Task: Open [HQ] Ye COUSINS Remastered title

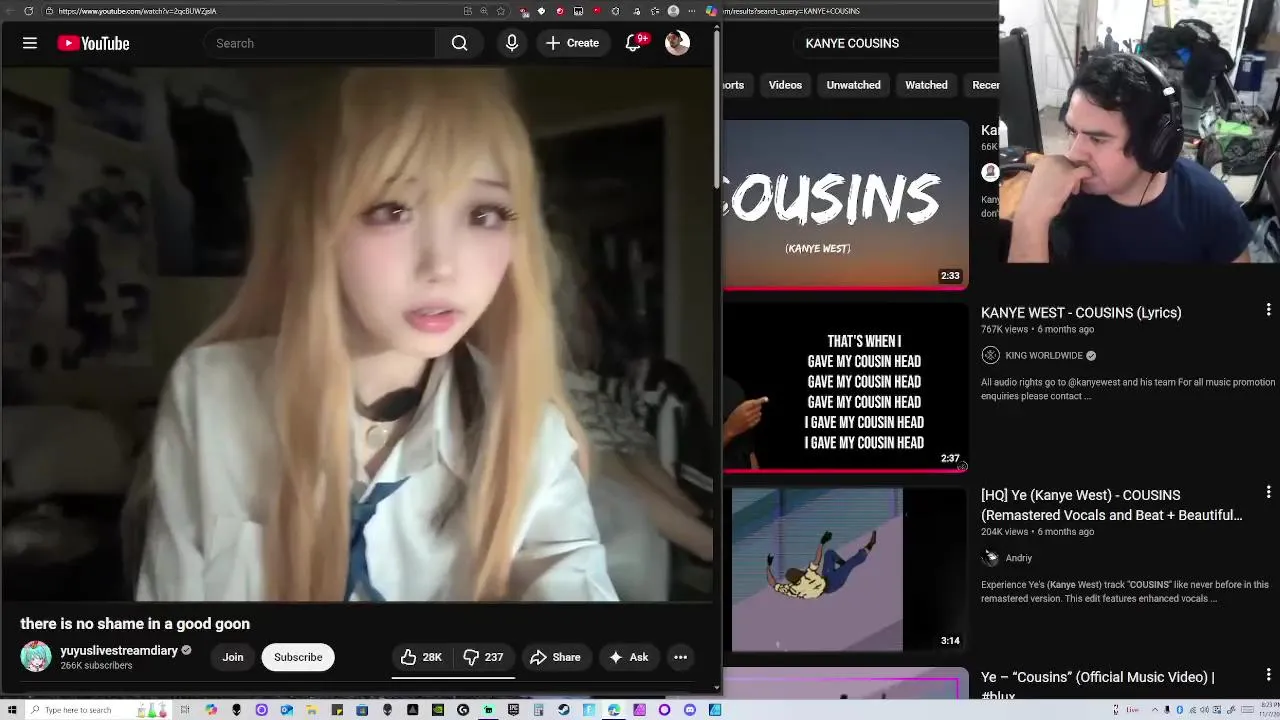Action: pyautogui.click(x=1111, y=505)
